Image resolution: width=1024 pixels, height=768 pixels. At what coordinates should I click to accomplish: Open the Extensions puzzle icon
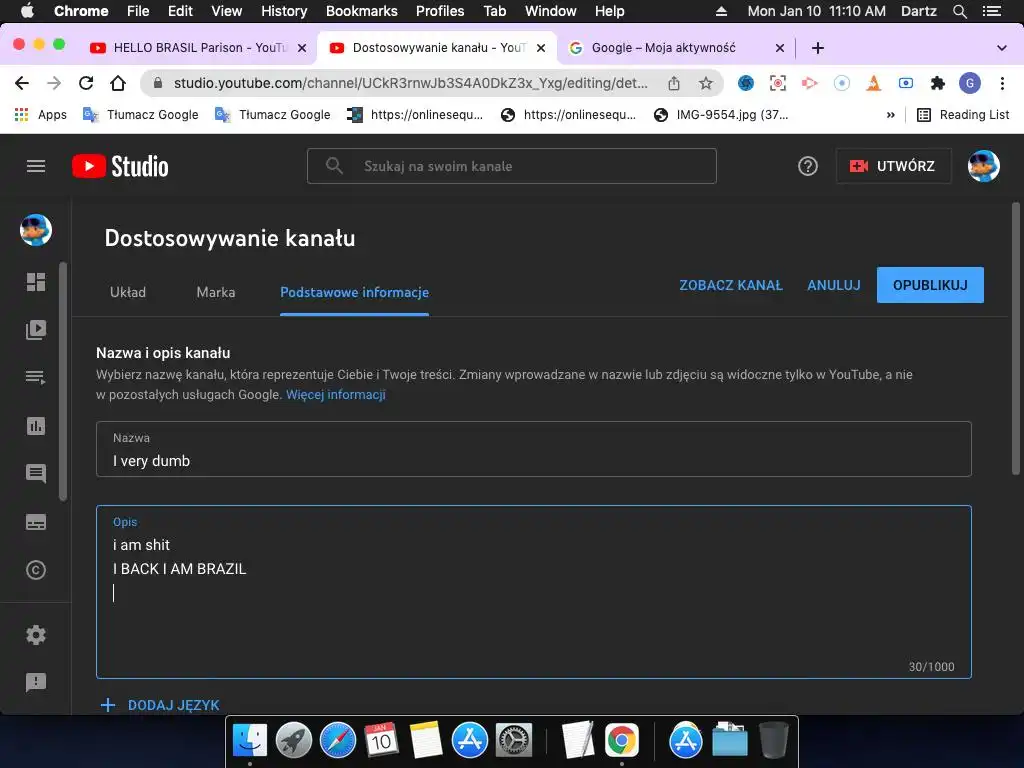point(938,83)
